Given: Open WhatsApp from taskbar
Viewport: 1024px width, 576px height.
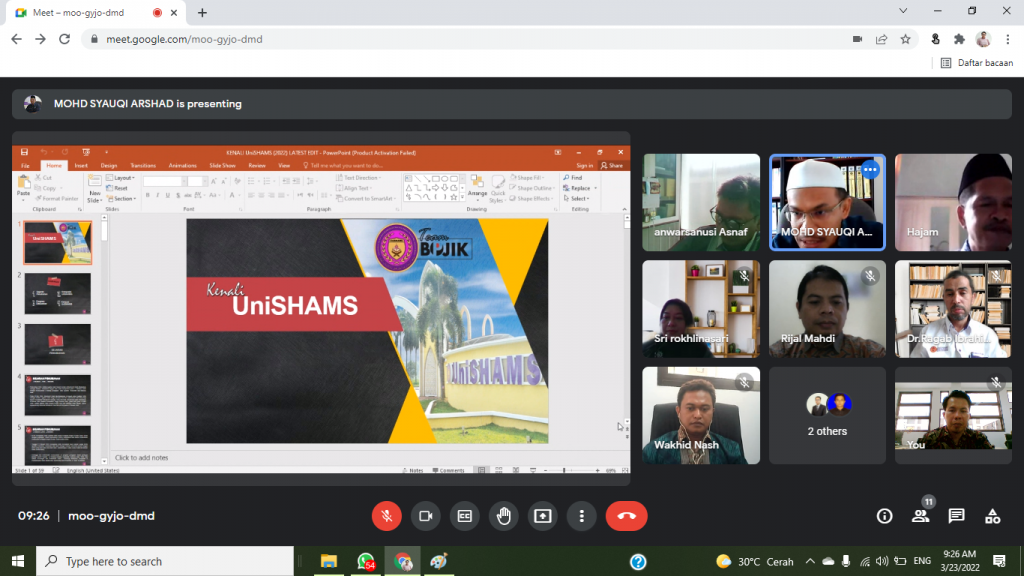Looking at the screenshot, I should (366, 561).
